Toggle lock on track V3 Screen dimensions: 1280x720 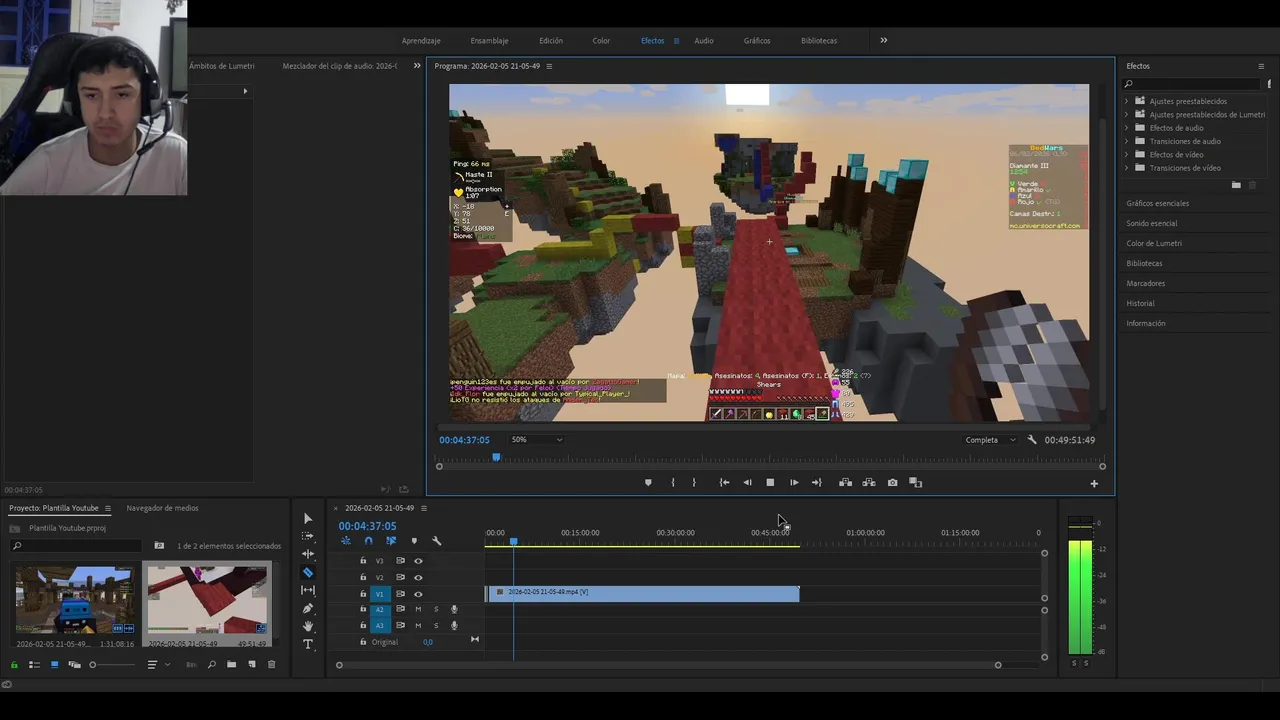click(x=363, y=561)
